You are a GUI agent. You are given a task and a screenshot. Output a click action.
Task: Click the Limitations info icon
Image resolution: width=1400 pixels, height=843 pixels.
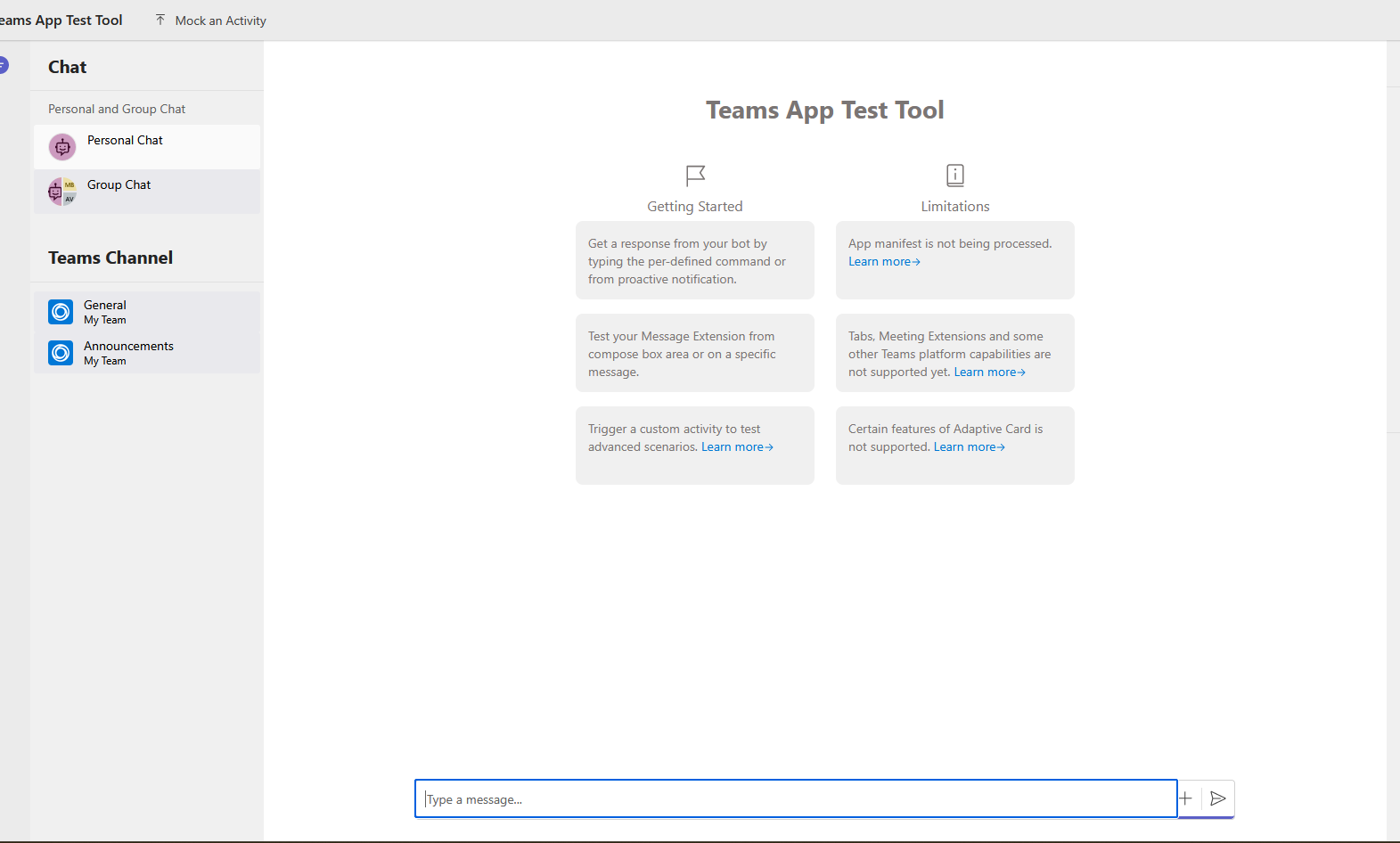point(955,175)
